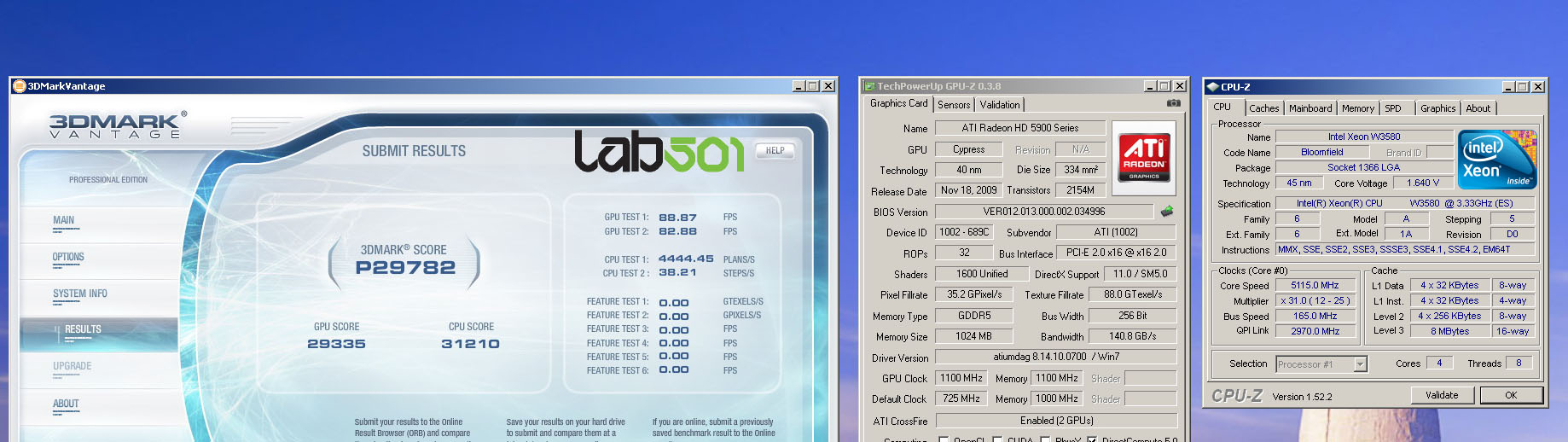This screenshot has width=1568, height=442.
Task: Click the 3DMark Vantage logo
Action: 118,125
